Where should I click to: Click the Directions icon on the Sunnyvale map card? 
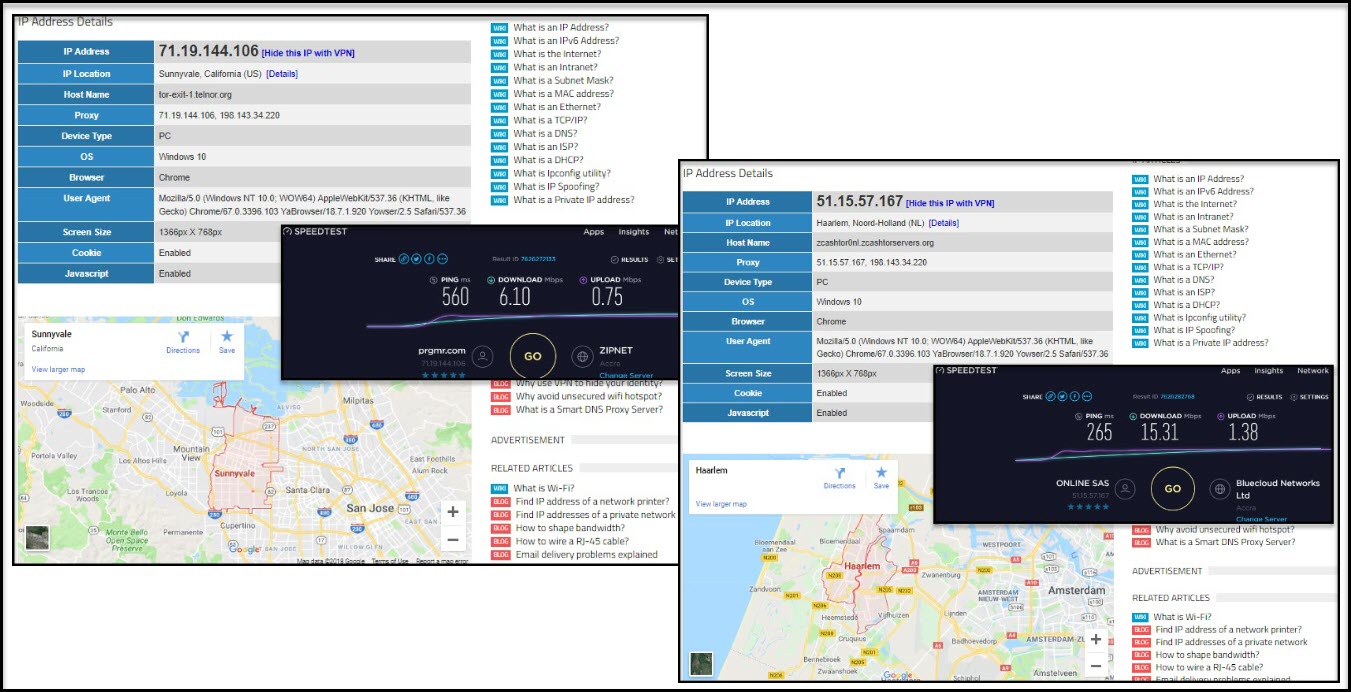[x=183, y=337]
